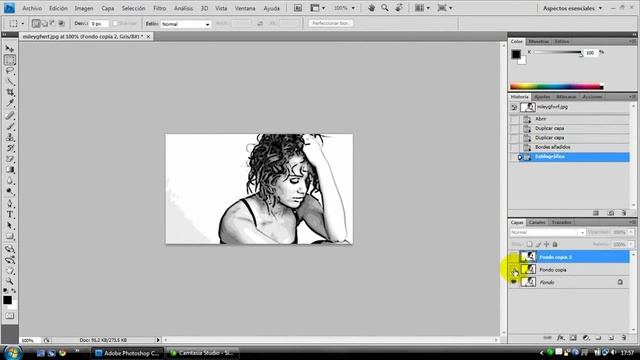Open layer blend mode dropdown
The width and height of the screenshot is (640, 360).
[x=547, y=232]
